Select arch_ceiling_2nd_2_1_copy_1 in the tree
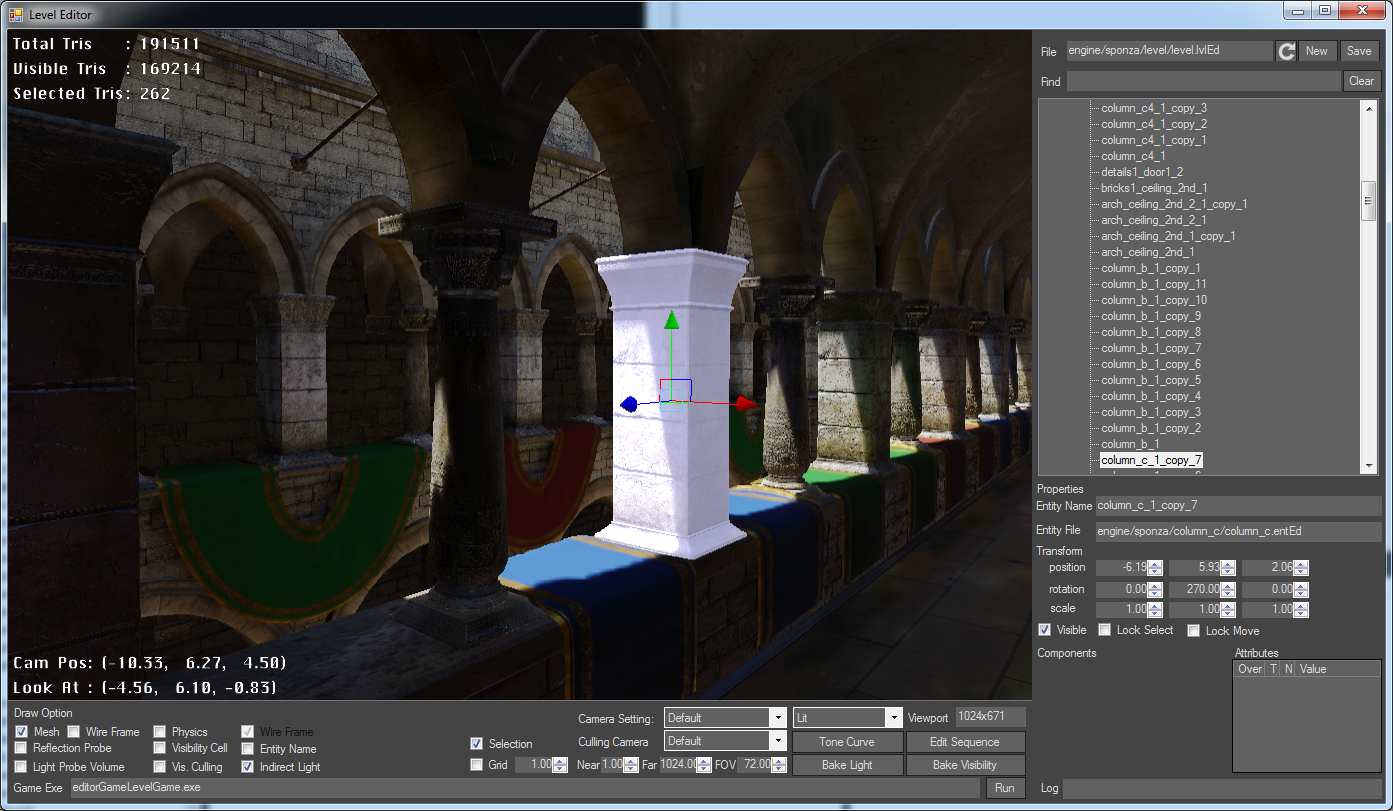1393x811 pixels. [1174, 204]
